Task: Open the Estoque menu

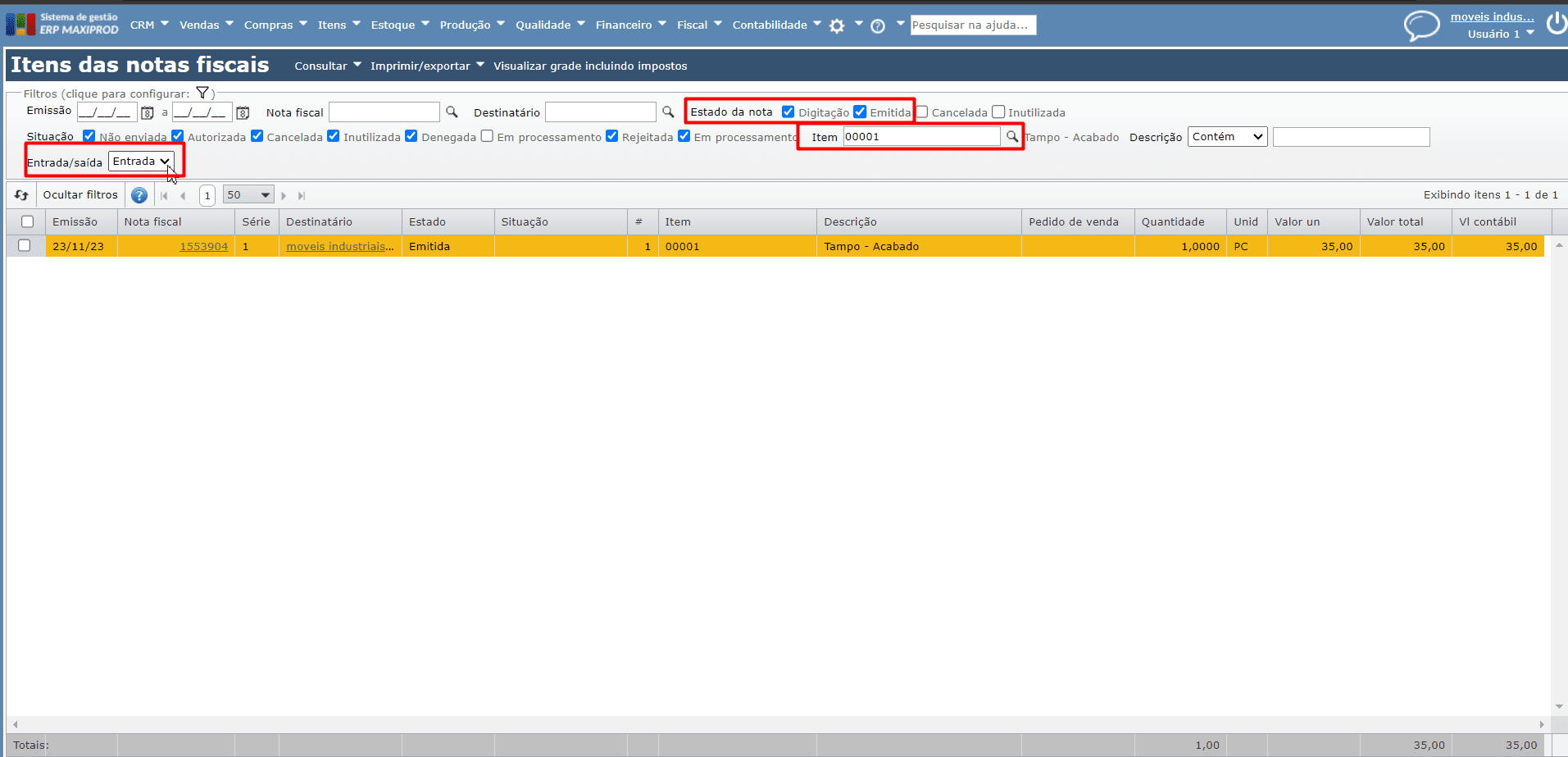Action: click(400, 25)
